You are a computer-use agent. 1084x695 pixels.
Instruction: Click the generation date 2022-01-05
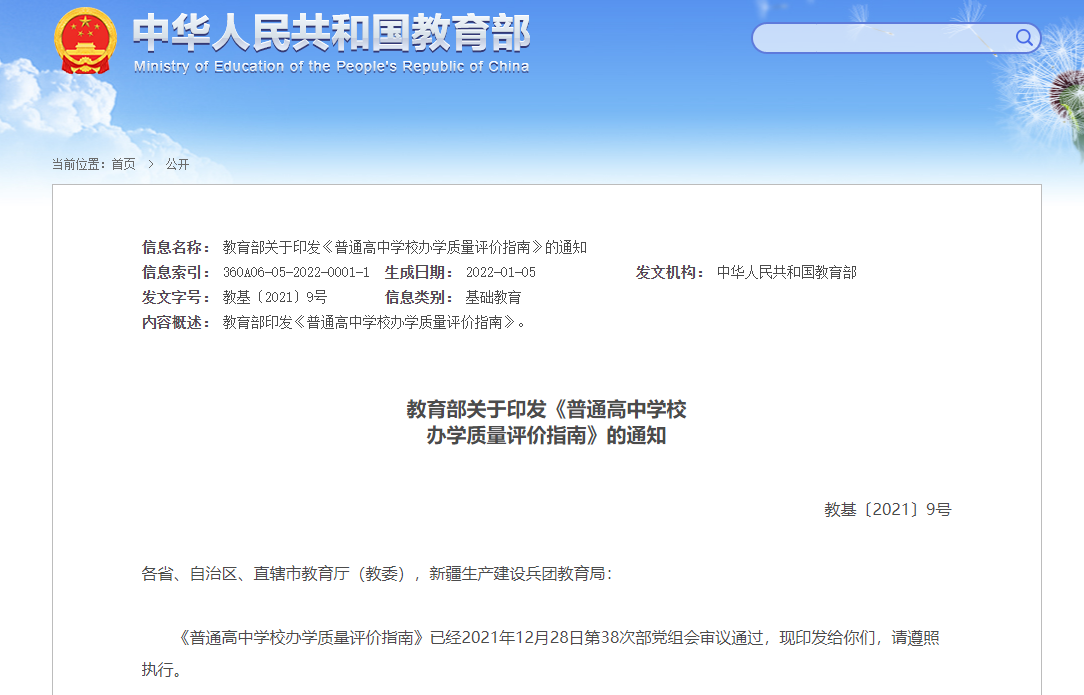point(501,272)
